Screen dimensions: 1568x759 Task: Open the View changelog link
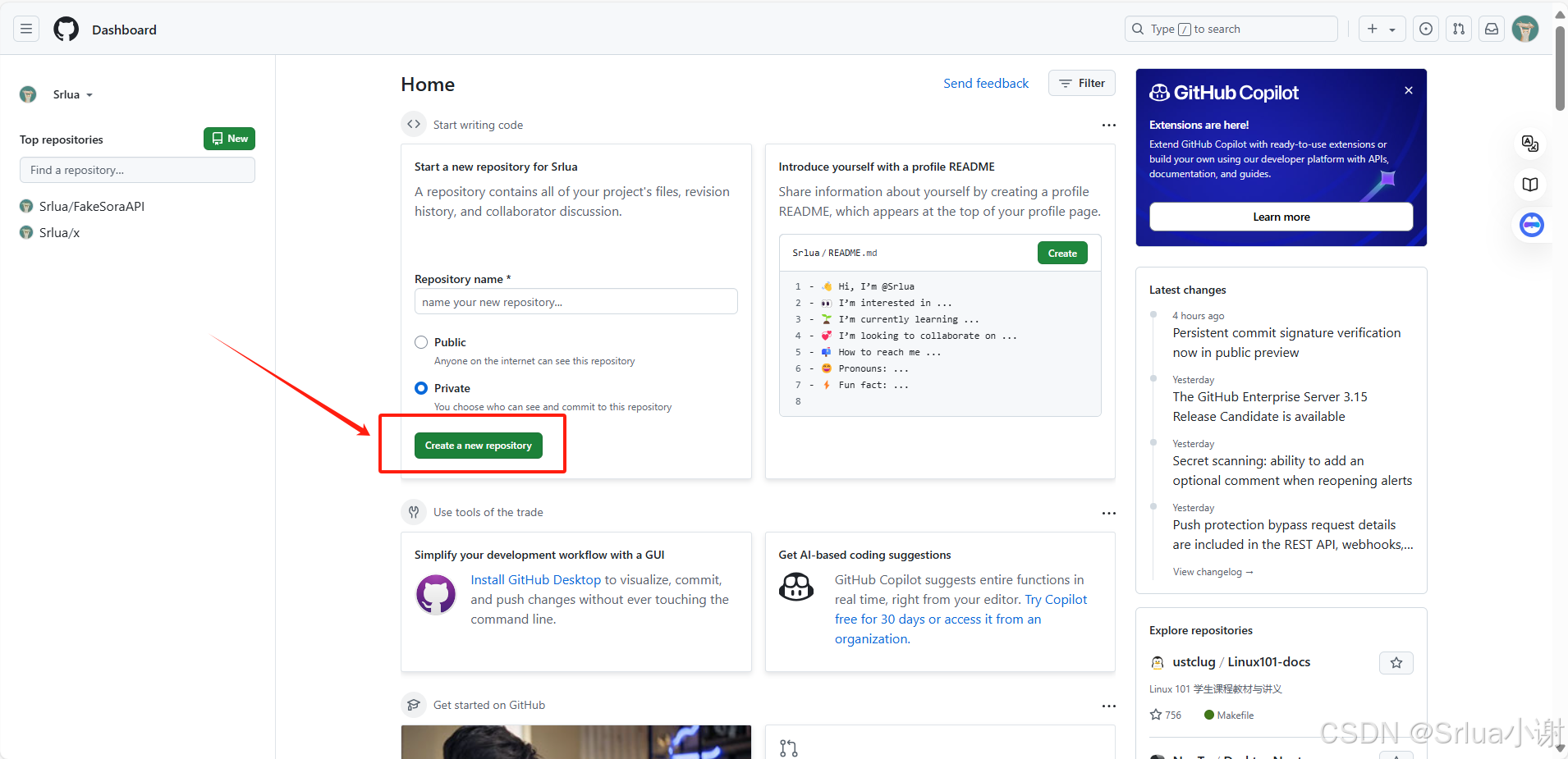(x=1213, y=572)
